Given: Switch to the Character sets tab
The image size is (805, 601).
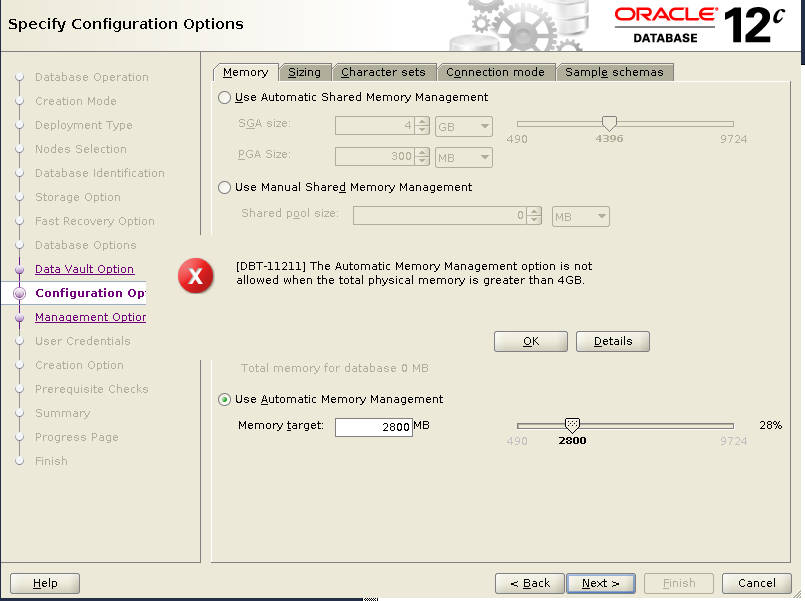Looking at the screenshot, I should click(383, 72).
